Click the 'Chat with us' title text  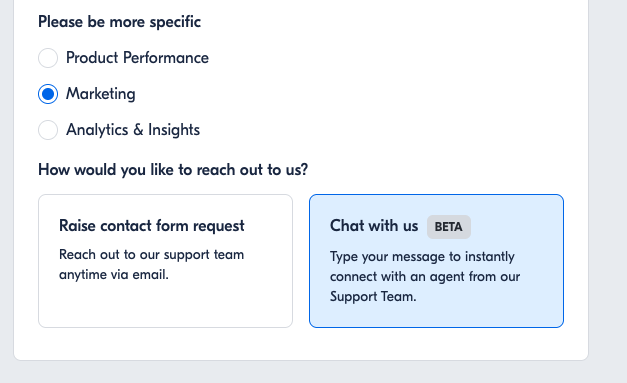click(x=374, y=226)
